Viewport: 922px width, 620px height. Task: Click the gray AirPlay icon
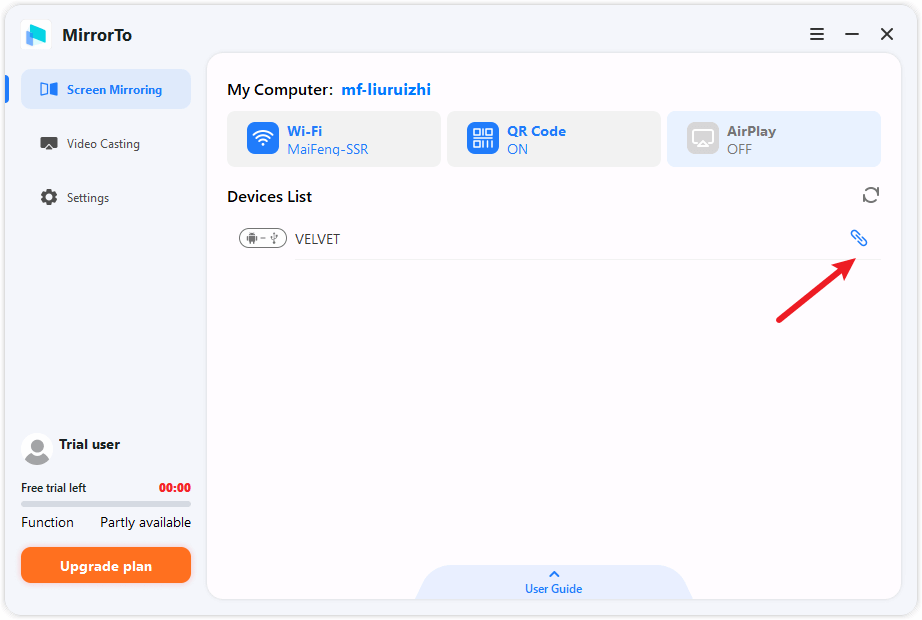[x=703, y=138]
